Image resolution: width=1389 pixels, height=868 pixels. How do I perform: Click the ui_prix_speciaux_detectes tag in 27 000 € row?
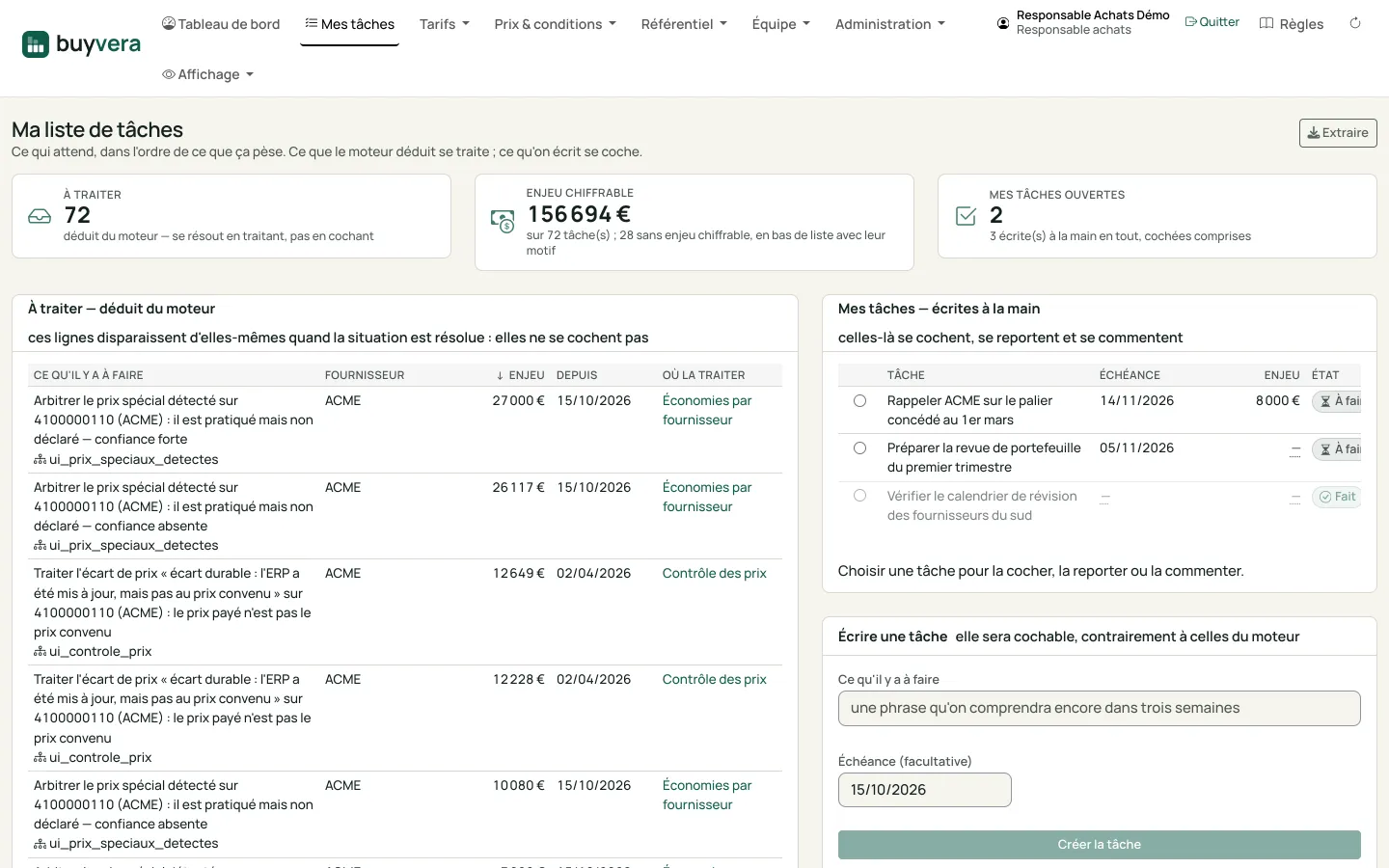click(126, 460)
